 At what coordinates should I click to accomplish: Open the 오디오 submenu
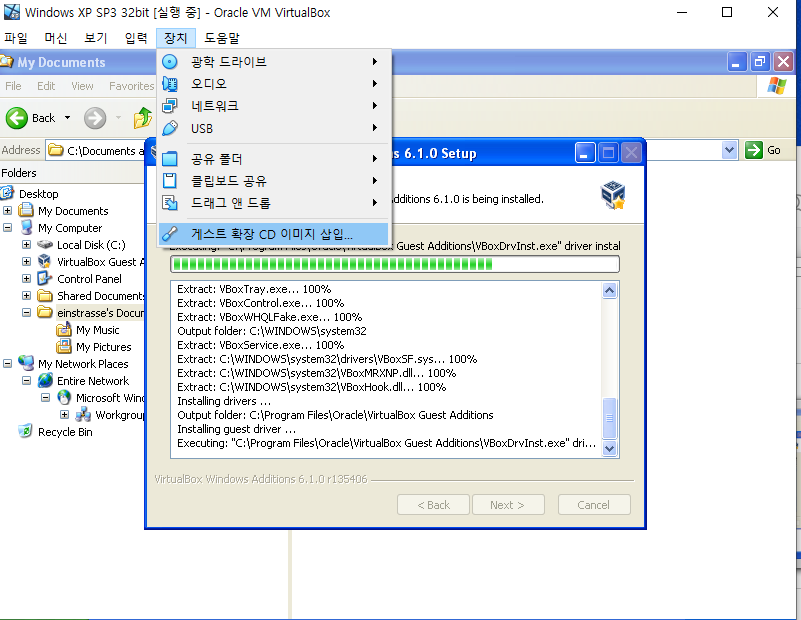pos(273,83)
